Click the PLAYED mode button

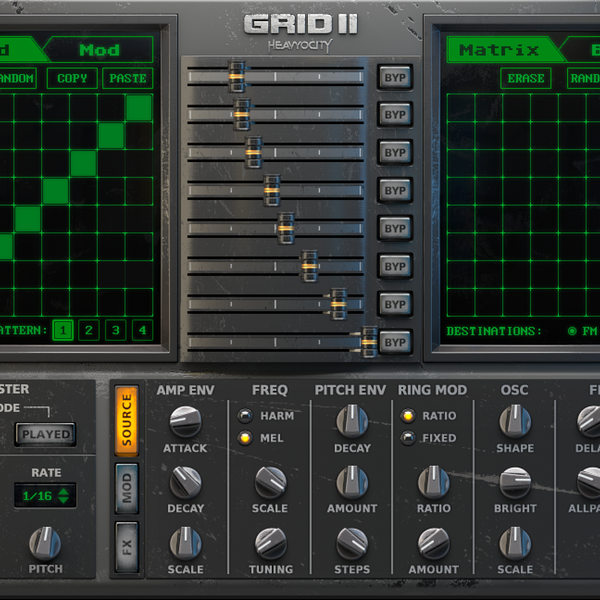pyautogui.click(x=46, y=434)
